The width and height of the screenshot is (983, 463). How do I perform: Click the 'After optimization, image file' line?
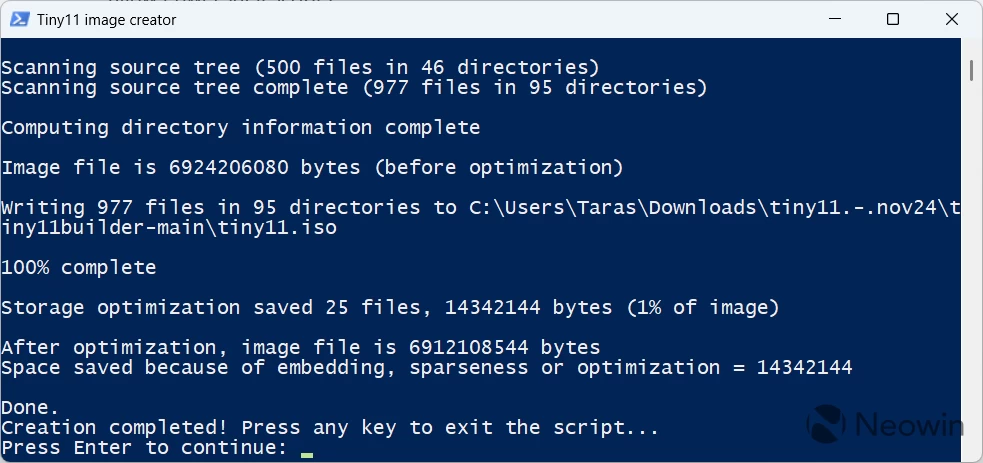[301, 348]
